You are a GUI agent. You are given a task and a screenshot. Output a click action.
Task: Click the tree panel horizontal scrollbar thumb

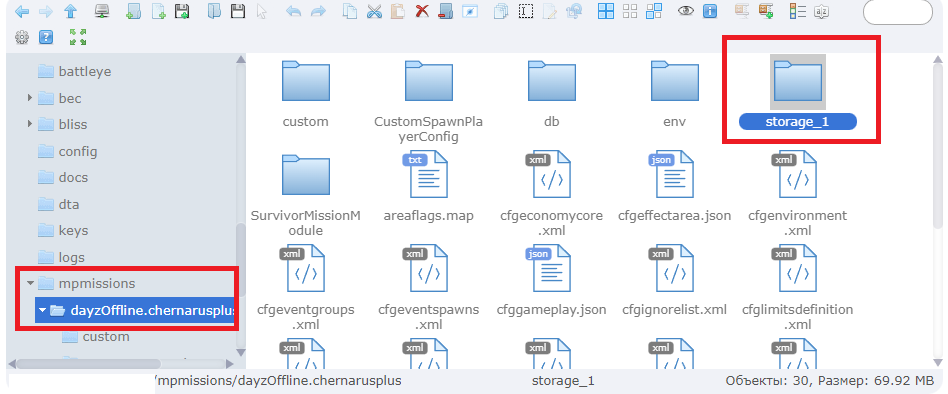point(88,364)
